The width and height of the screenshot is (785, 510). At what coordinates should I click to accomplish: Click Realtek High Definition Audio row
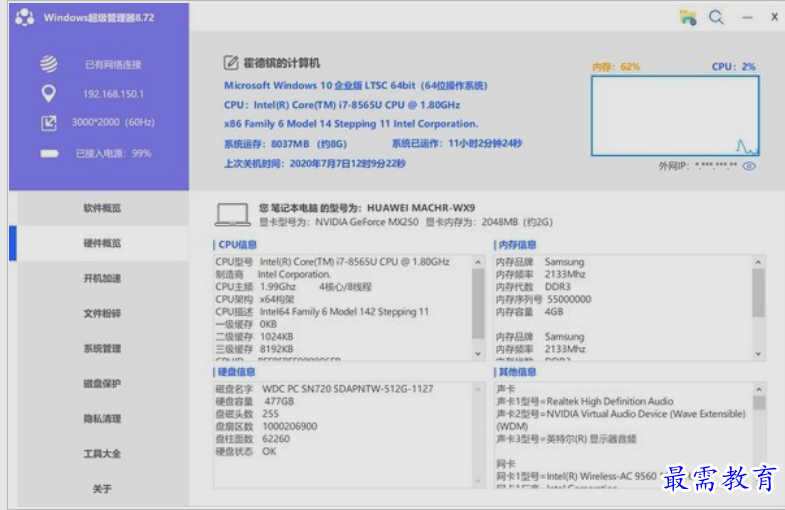pos(585,401)
